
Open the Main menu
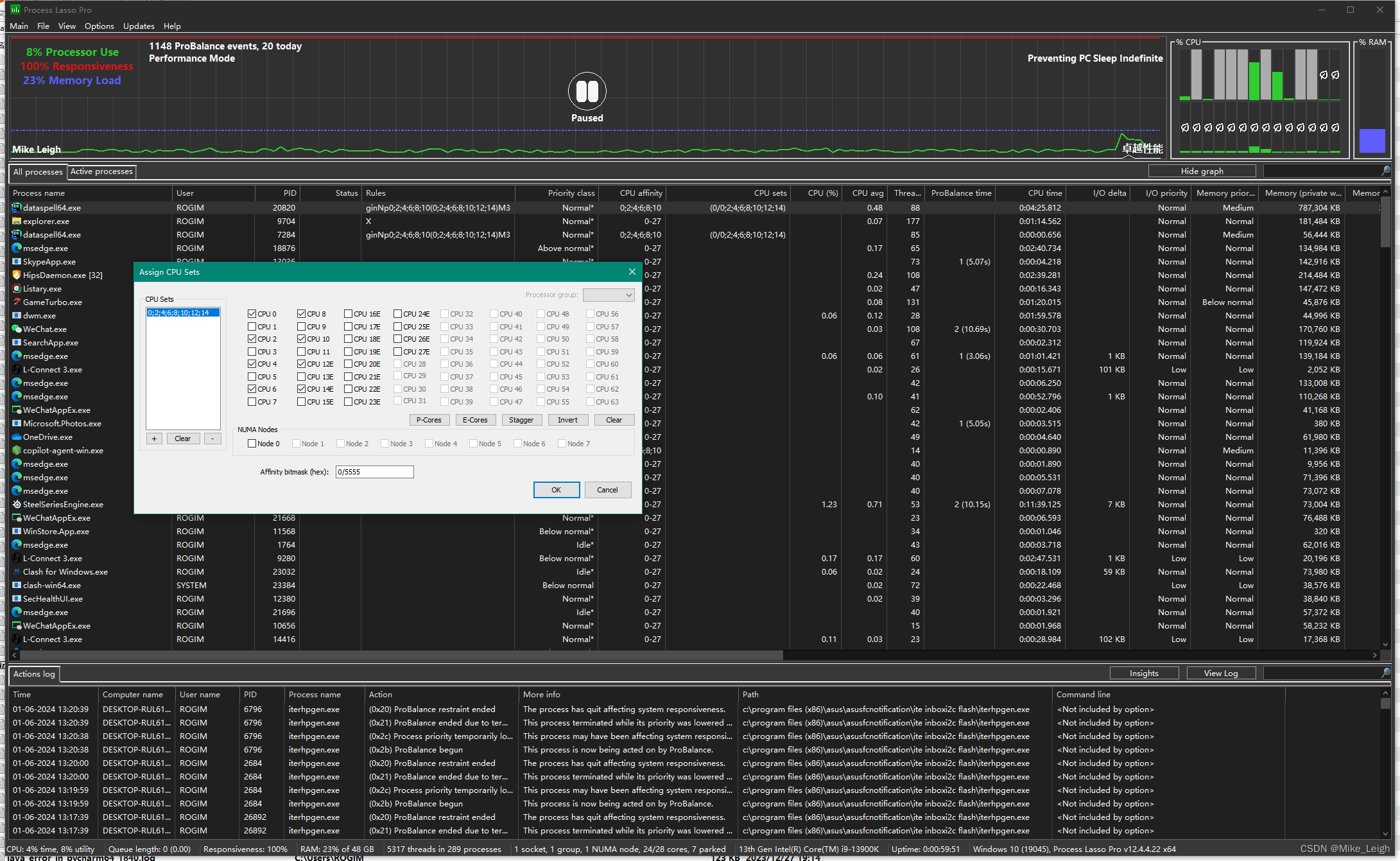click(19, 26)
